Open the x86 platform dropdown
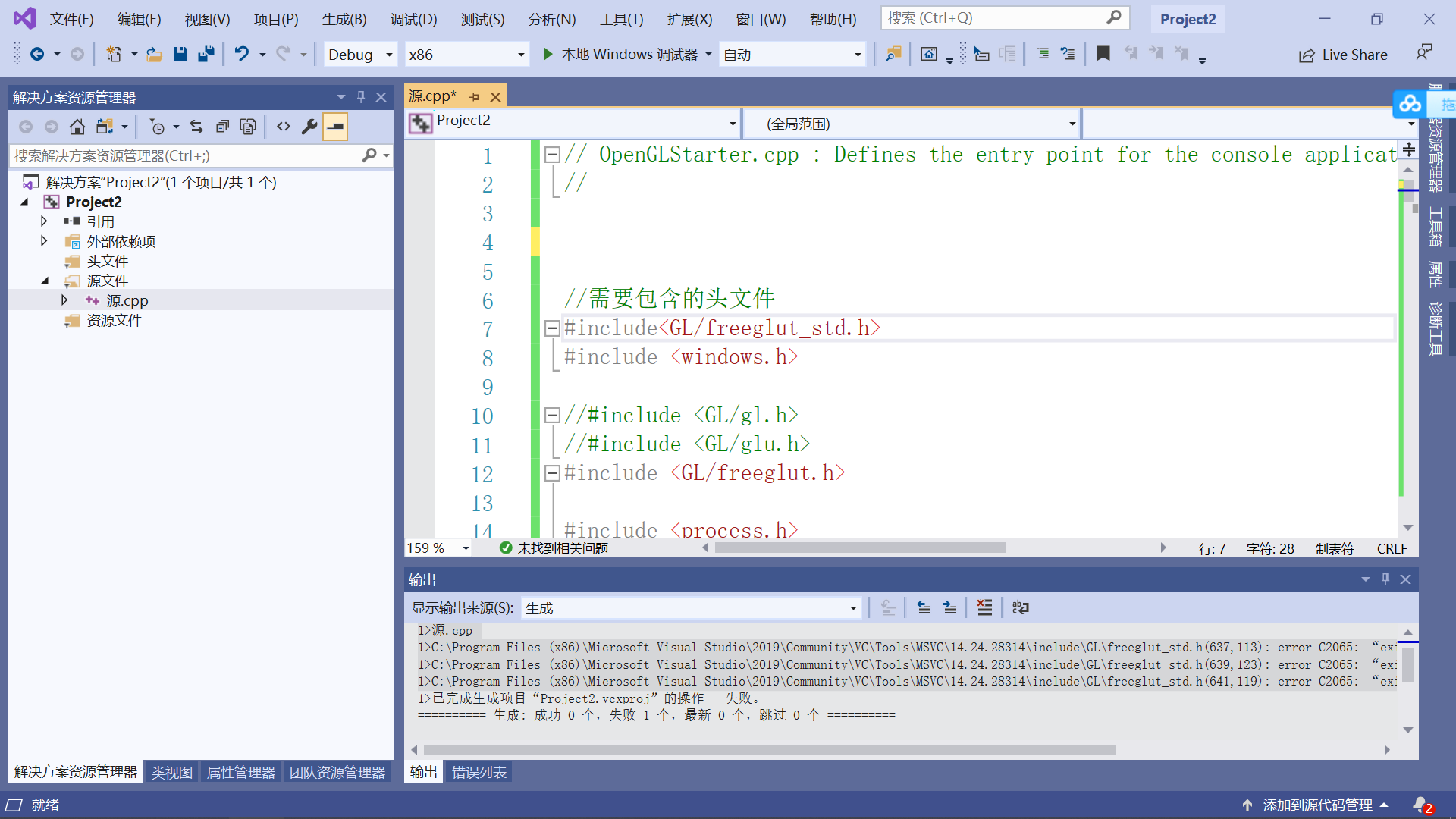Viewport: 1456px width, 819px height. pyautogui.click(x=466, y=54)
